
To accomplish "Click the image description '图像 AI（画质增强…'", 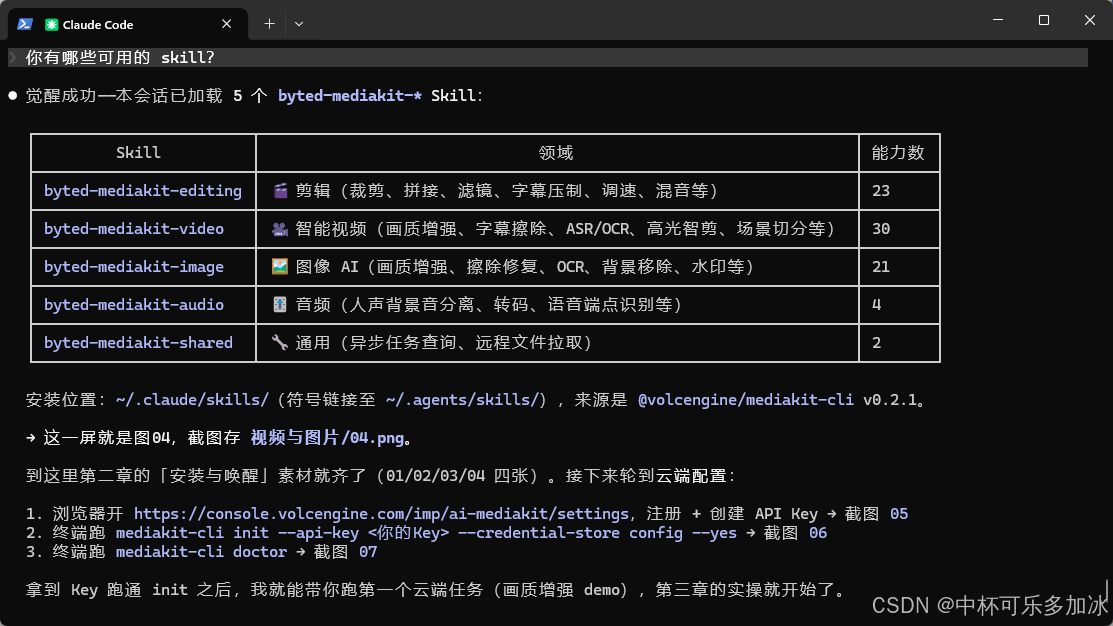I will click(x=525, y=267).
